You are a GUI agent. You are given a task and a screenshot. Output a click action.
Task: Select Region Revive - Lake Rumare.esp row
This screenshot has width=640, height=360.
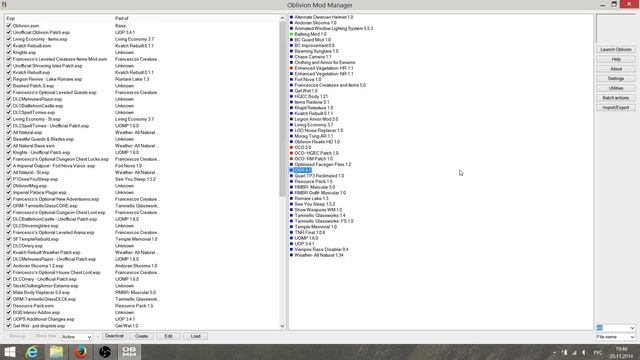click(x=47, y=79)
